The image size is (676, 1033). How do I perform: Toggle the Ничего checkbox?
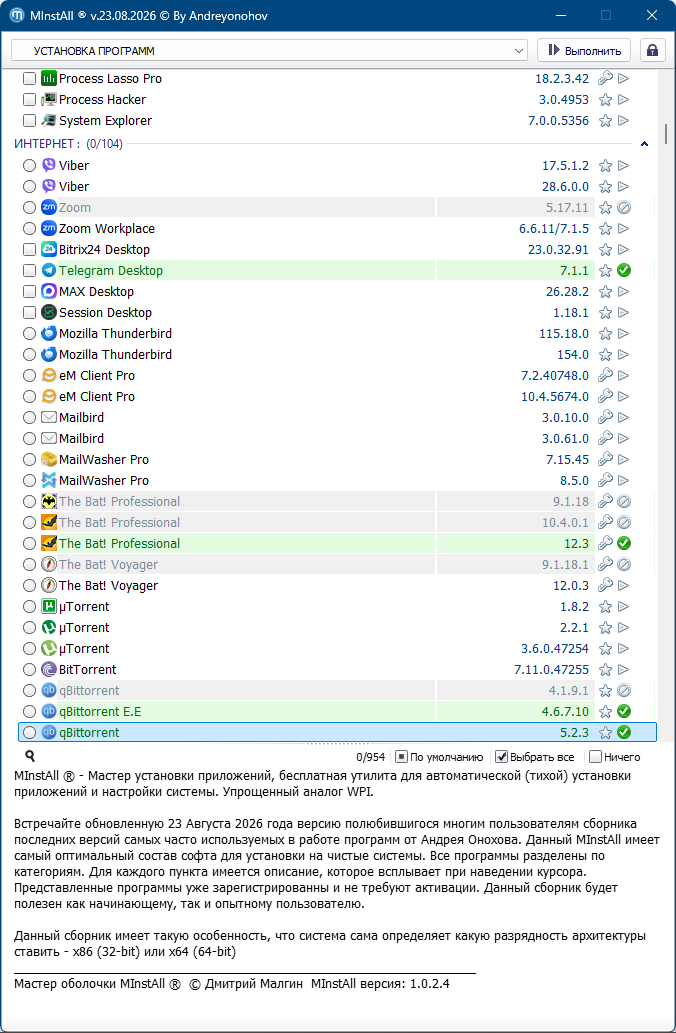tap(596, 757)
